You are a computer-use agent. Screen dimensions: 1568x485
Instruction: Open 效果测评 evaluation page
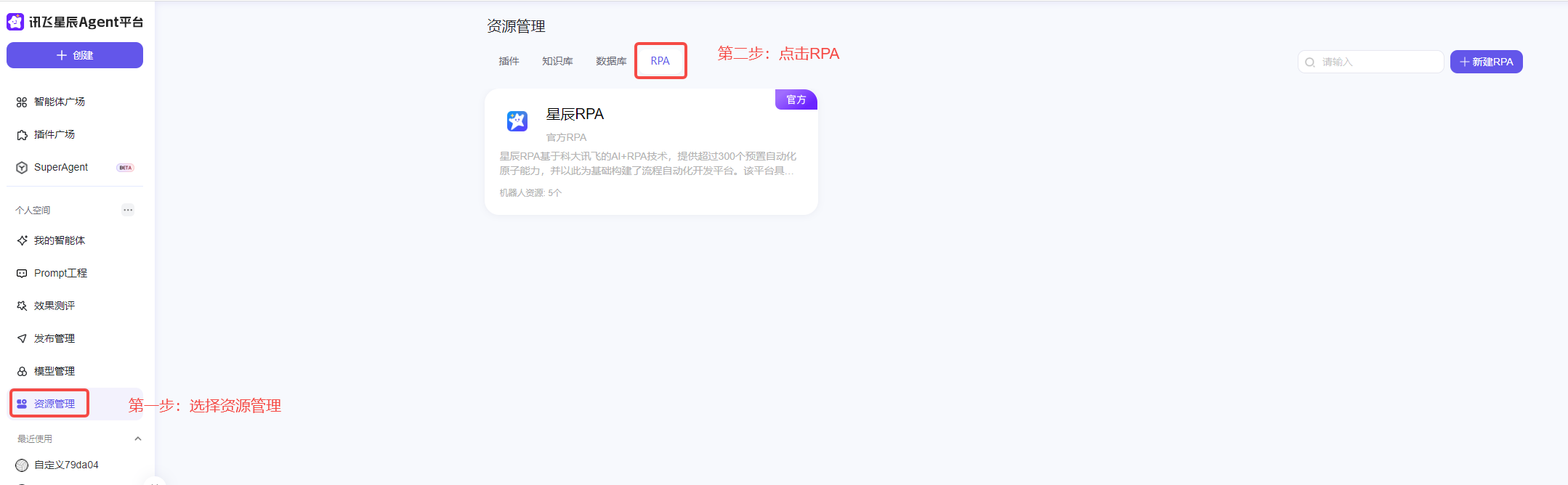(x=54, y=306)
